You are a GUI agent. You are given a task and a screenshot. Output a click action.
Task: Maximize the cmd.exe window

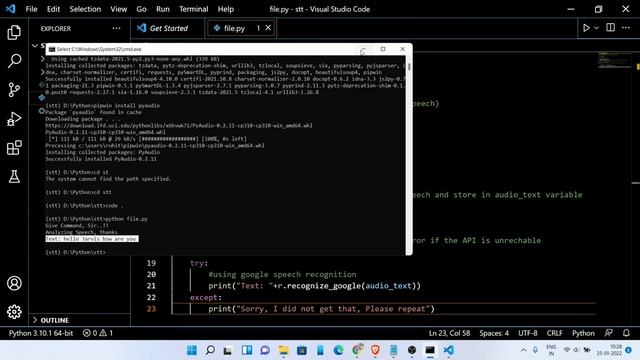pos(383,49)
